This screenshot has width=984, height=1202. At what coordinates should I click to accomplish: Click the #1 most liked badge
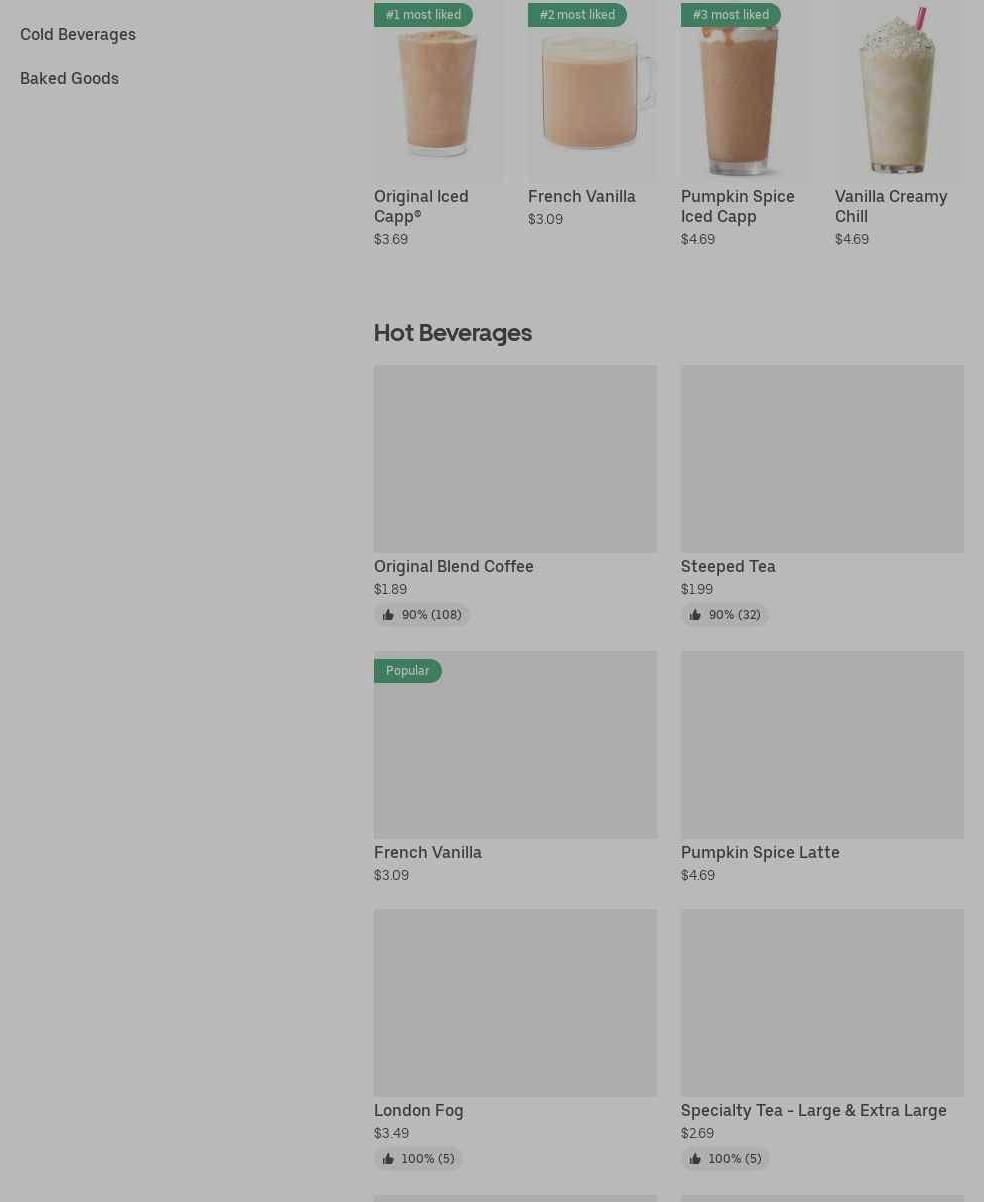[423, 15]
